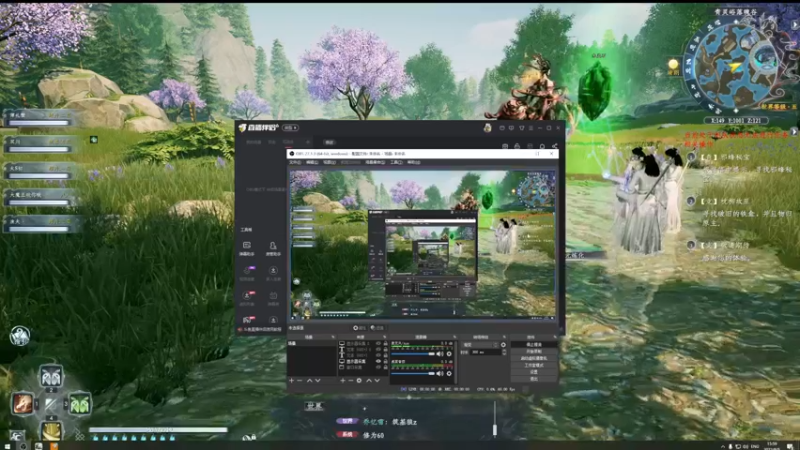Pop out the Controls dock header icon
Viewport: 800px width, 450px height.
coord(555,337)
